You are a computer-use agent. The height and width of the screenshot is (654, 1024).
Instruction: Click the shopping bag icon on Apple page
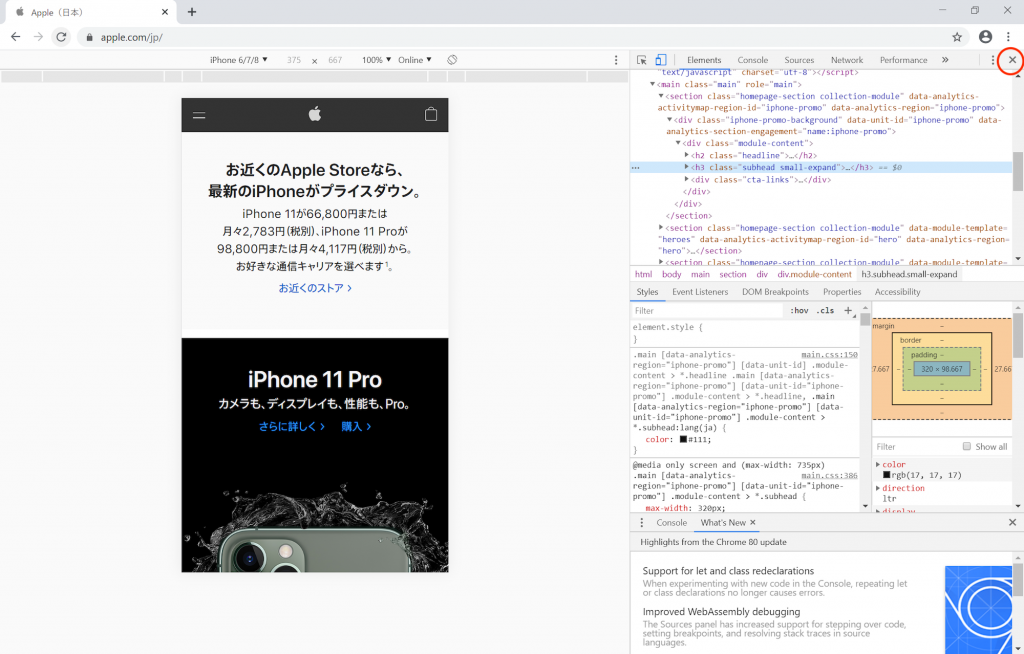(x=431, y=115)
